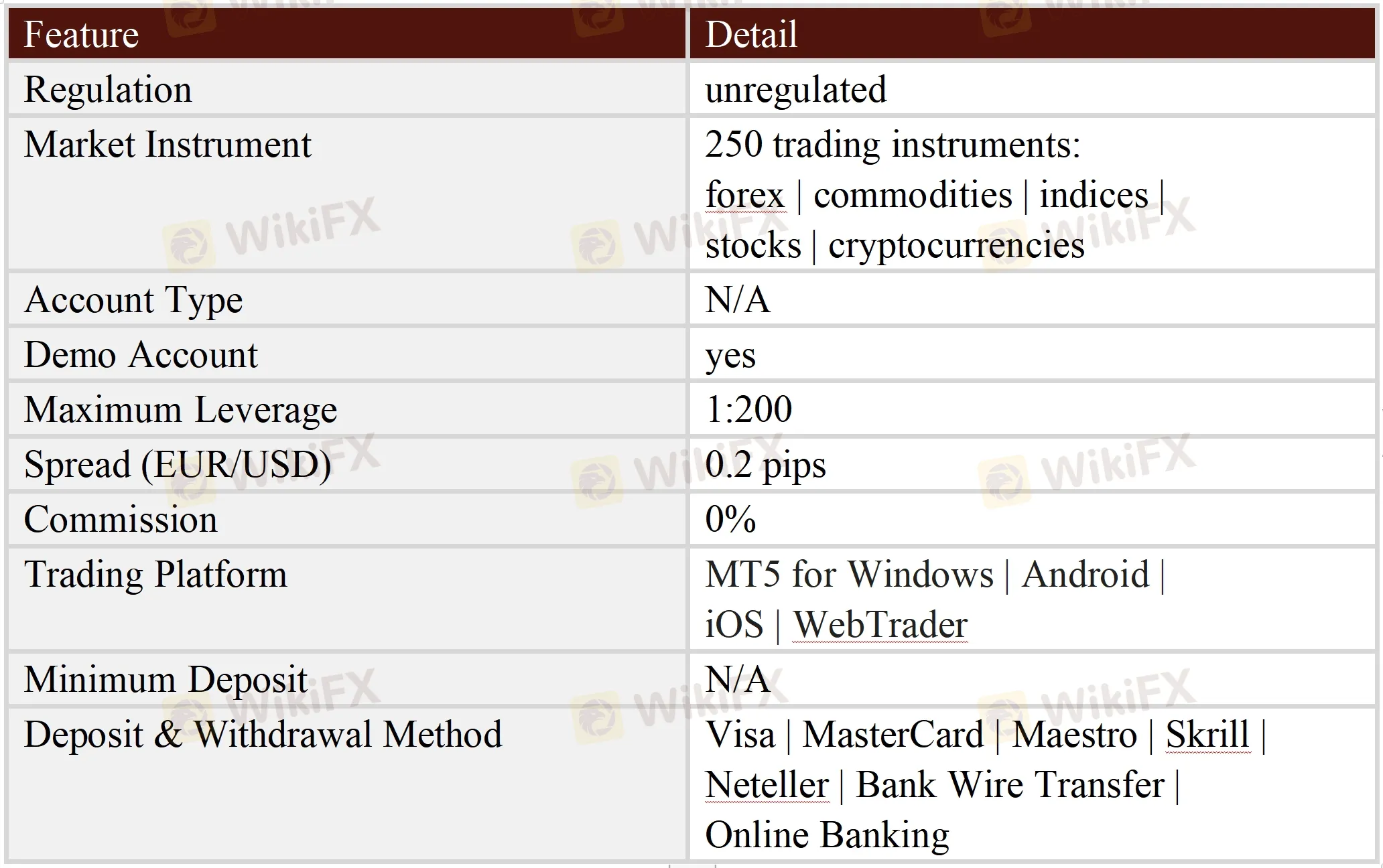The height and width of the screenshot is (868, 1383).
Task: Click the Minimum Deposit label
Action: 166,679
